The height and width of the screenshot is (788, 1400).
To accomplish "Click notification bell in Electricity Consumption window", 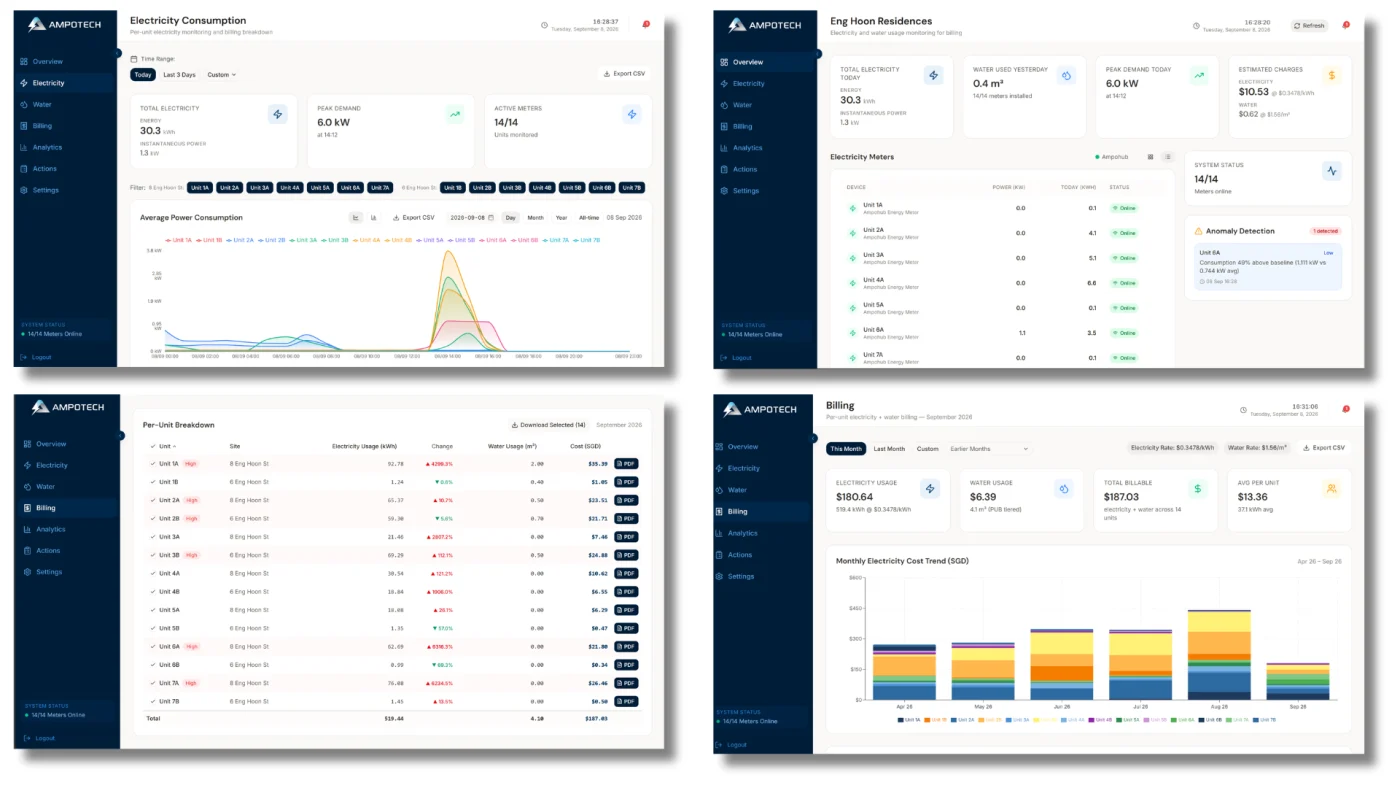I will (645, 24).
